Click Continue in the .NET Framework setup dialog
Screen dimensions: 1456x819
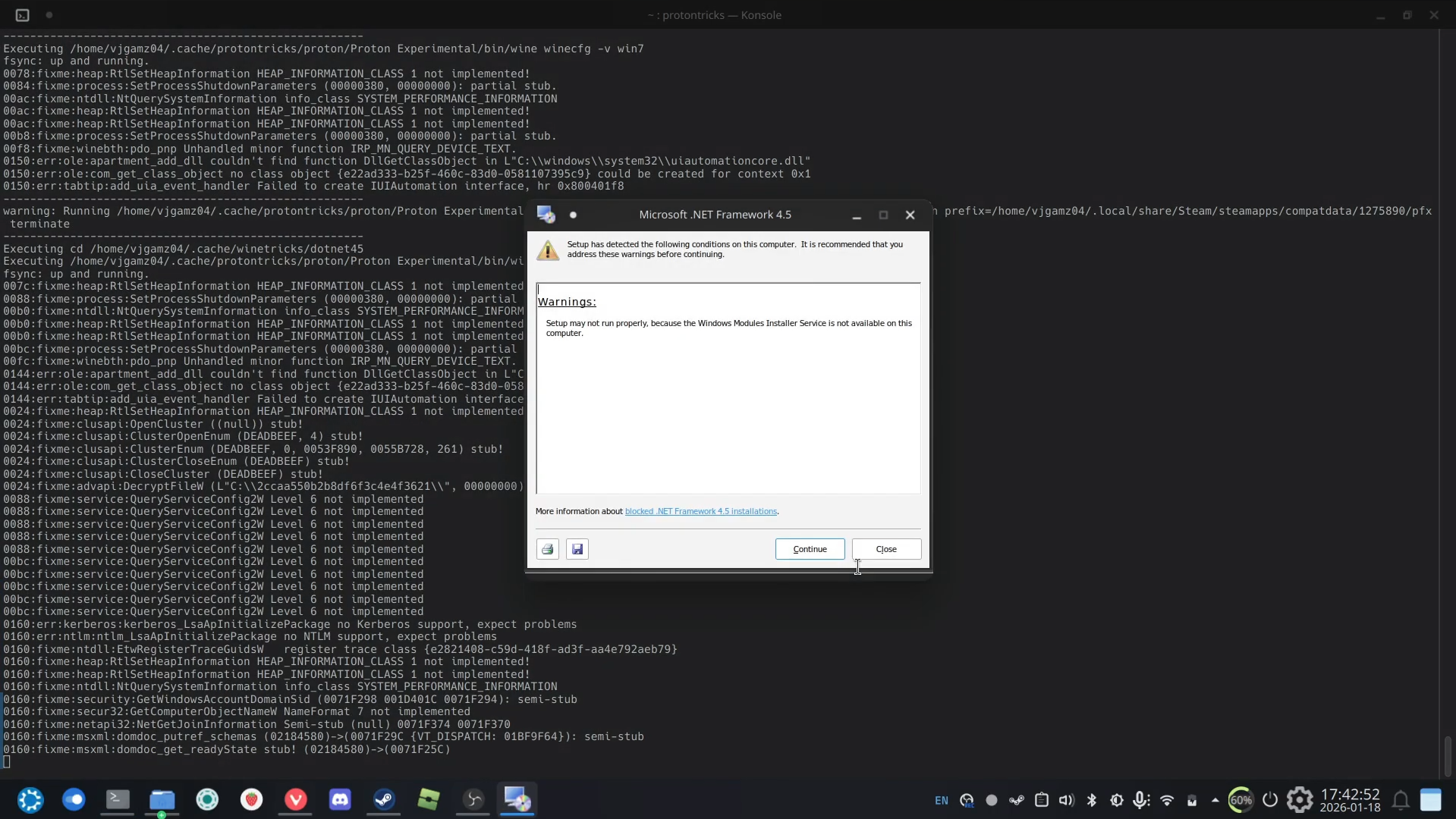click(810, 549)
